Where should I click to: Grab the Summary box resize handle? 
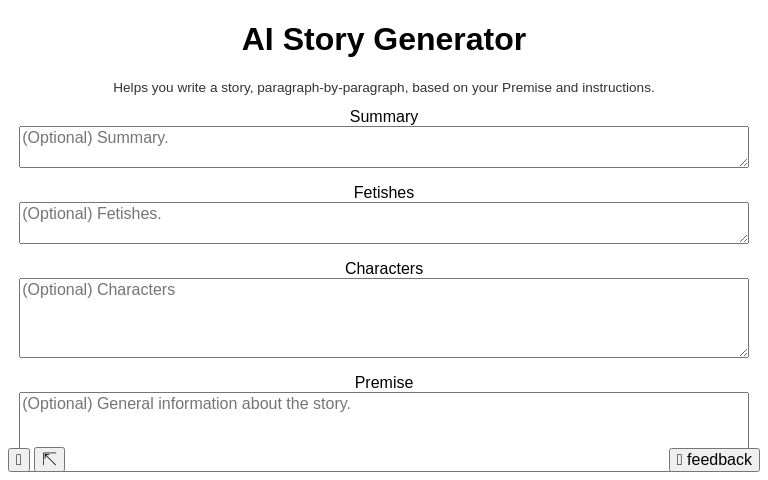(x=743, y=162)
